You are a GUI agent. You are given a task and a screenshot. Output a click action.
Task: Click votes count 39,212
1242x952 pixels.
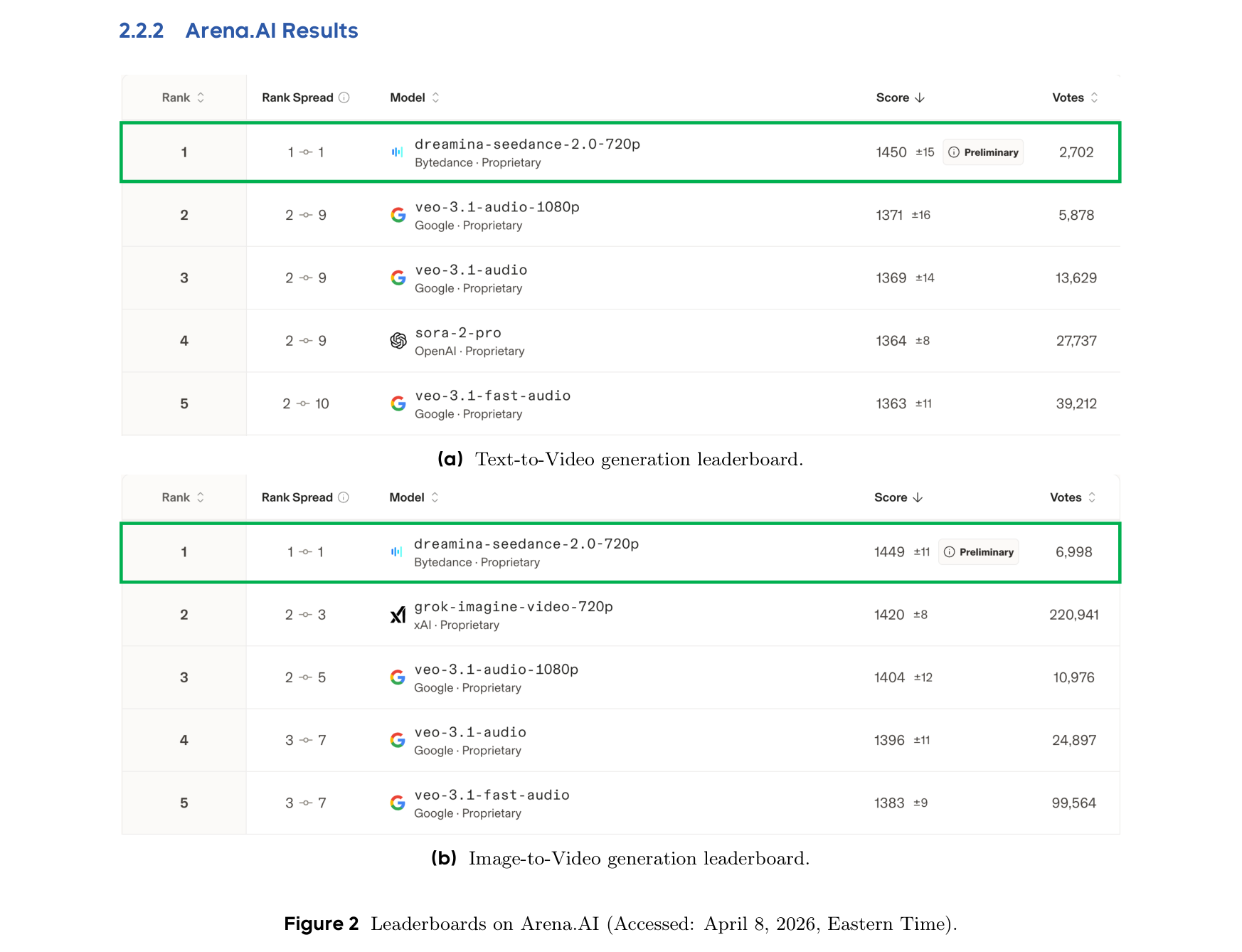(x=1076, y=403)
